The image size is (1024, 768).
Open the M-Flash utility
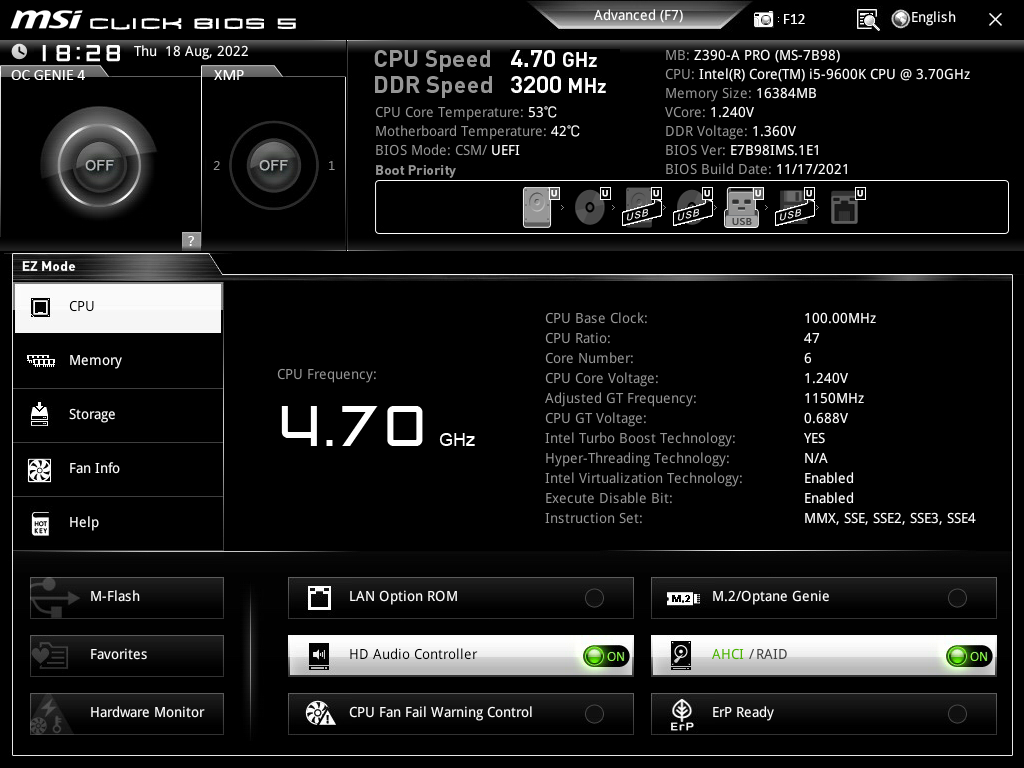coord(127,598)
